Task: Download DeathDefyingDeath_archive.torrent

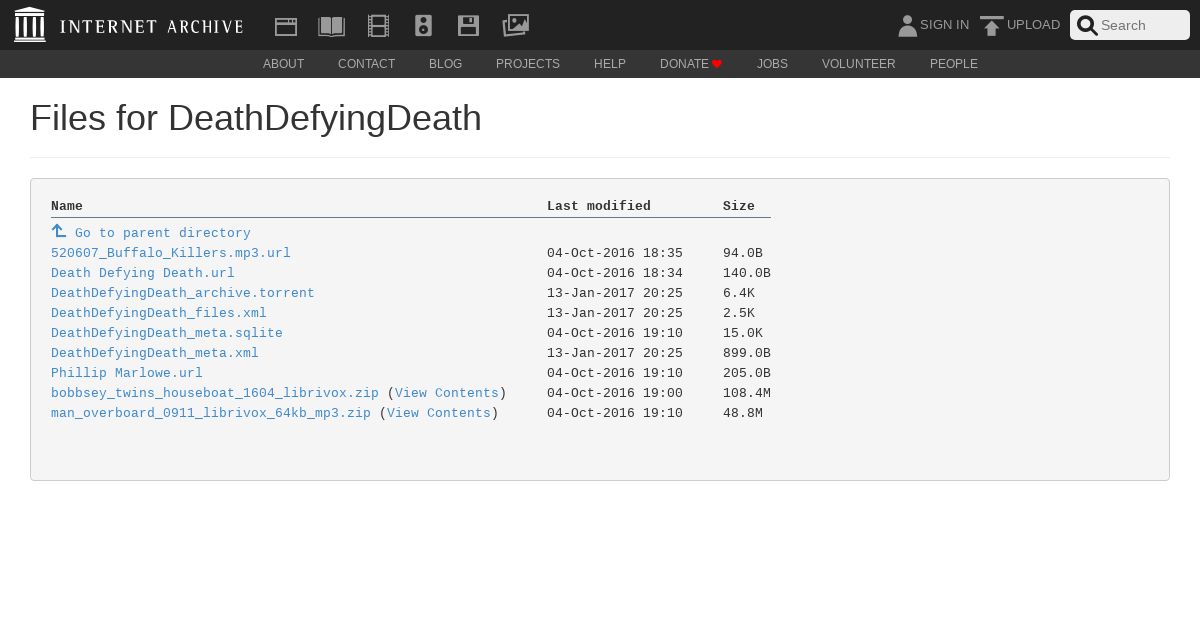Action: (x=183, y=293)
